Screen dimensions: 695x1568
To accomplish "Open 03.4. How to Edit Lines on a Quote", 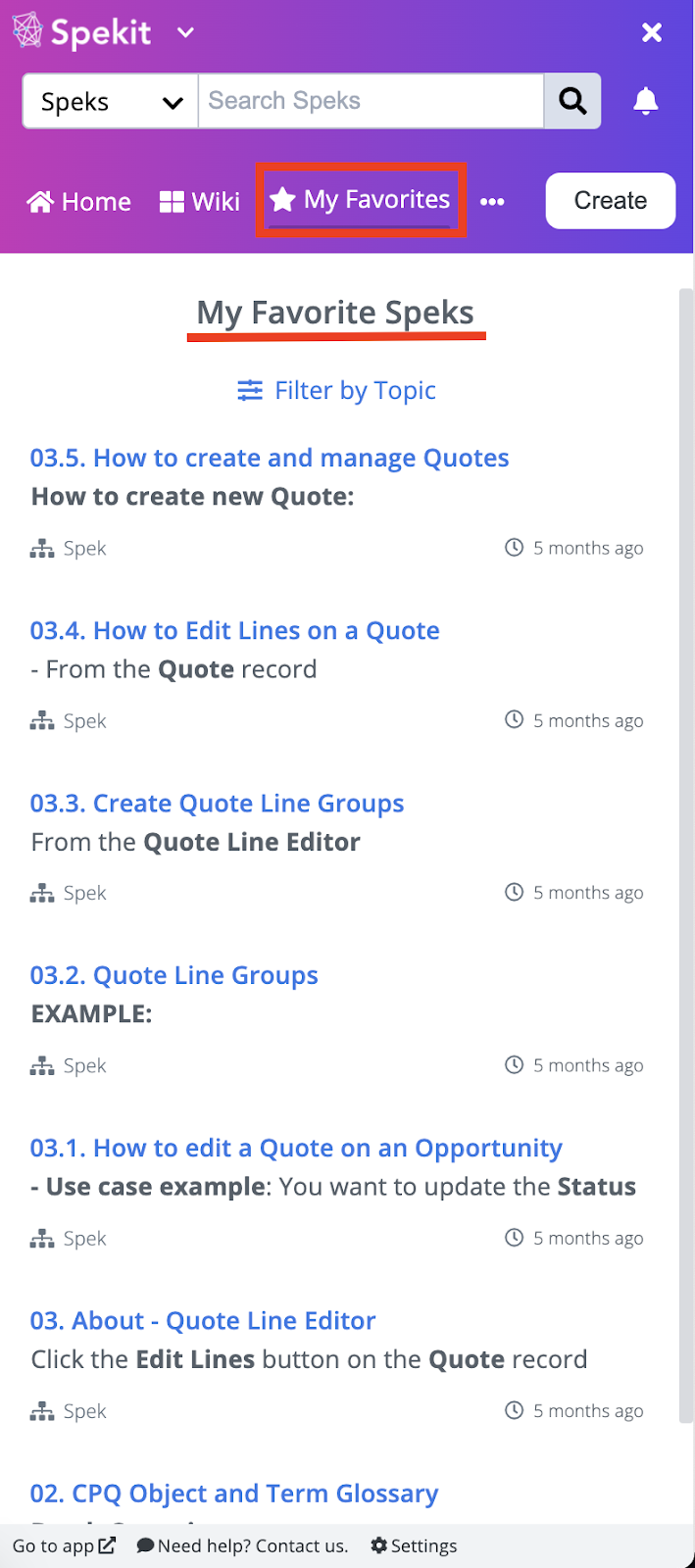I will 235,630.
